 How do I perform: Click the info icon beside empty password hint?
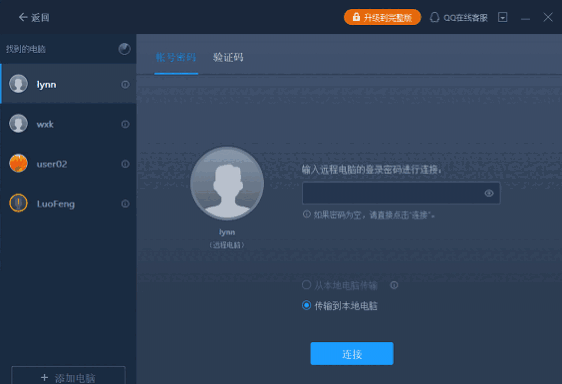306,214
